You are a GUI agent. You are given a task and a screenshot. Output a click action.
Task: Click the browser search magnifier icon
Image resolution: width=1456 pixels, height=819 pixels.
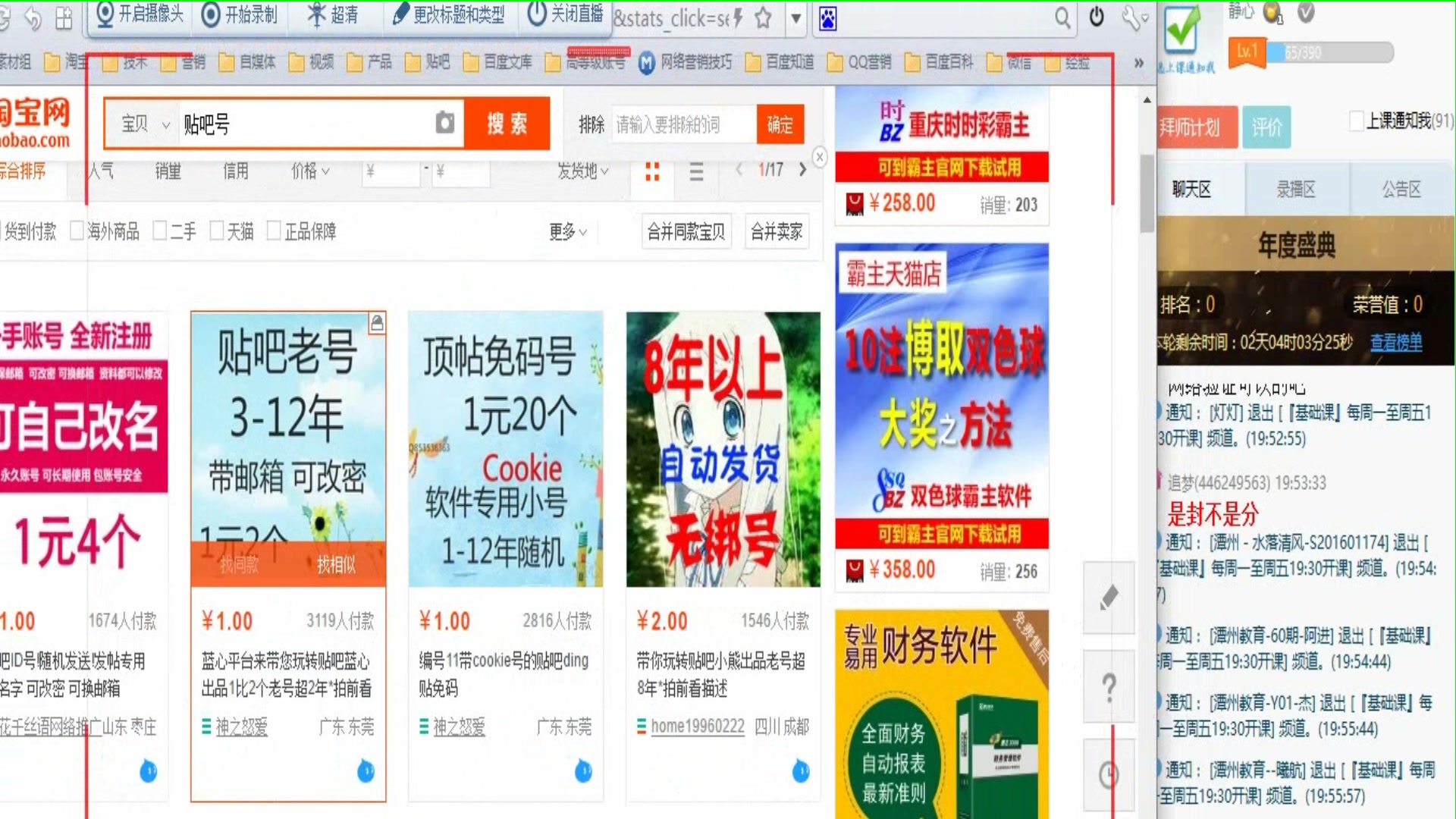tap(1062, 17)
